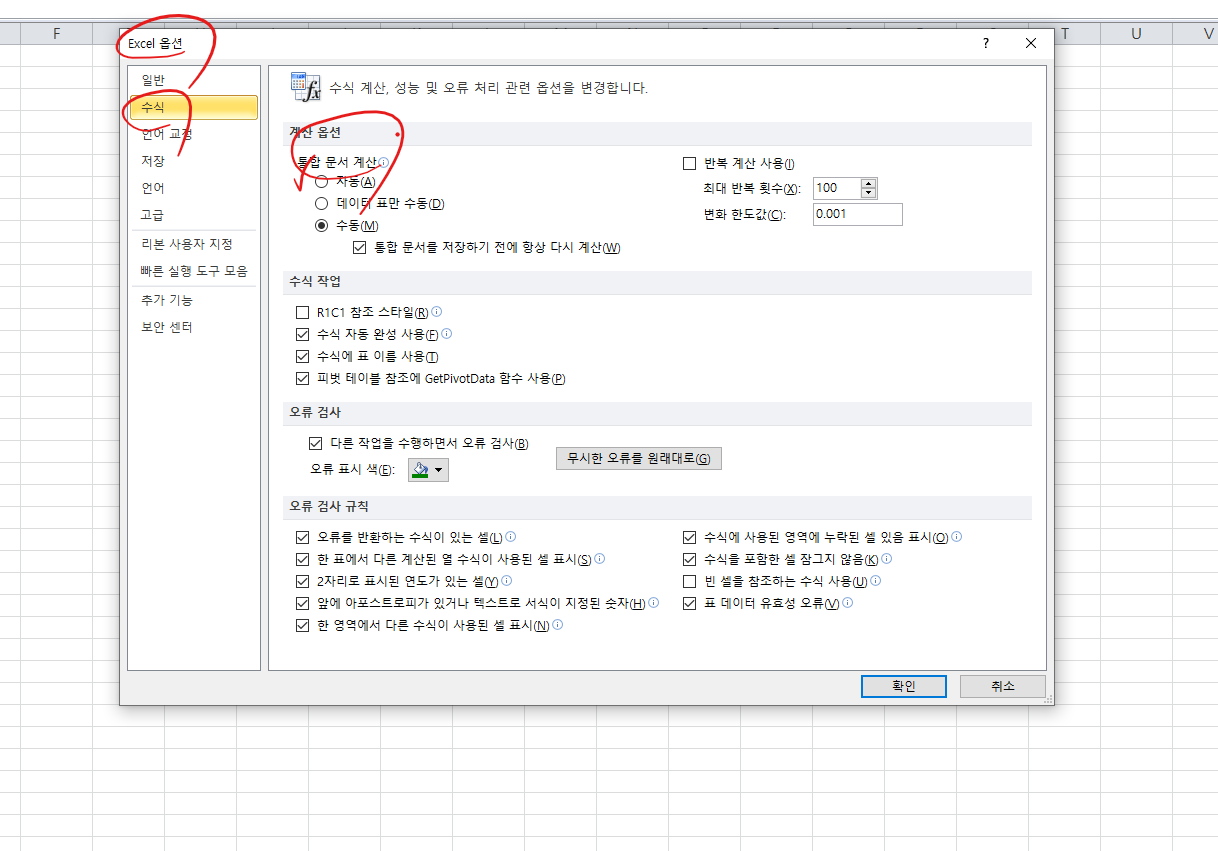1218x851 pixels.
Task: Open the 고급 options category
Action: click(x=193, y=215)
